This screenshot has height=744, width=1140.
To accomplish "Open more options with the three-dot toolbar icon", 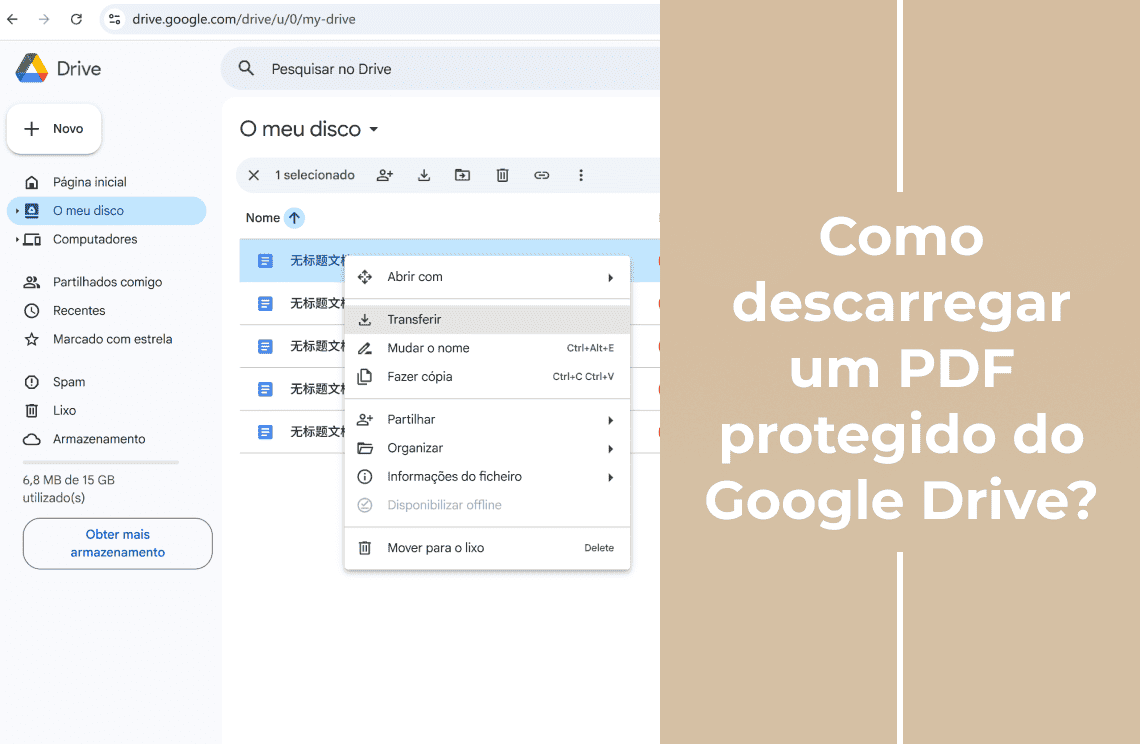I will (x=581, y=175).
